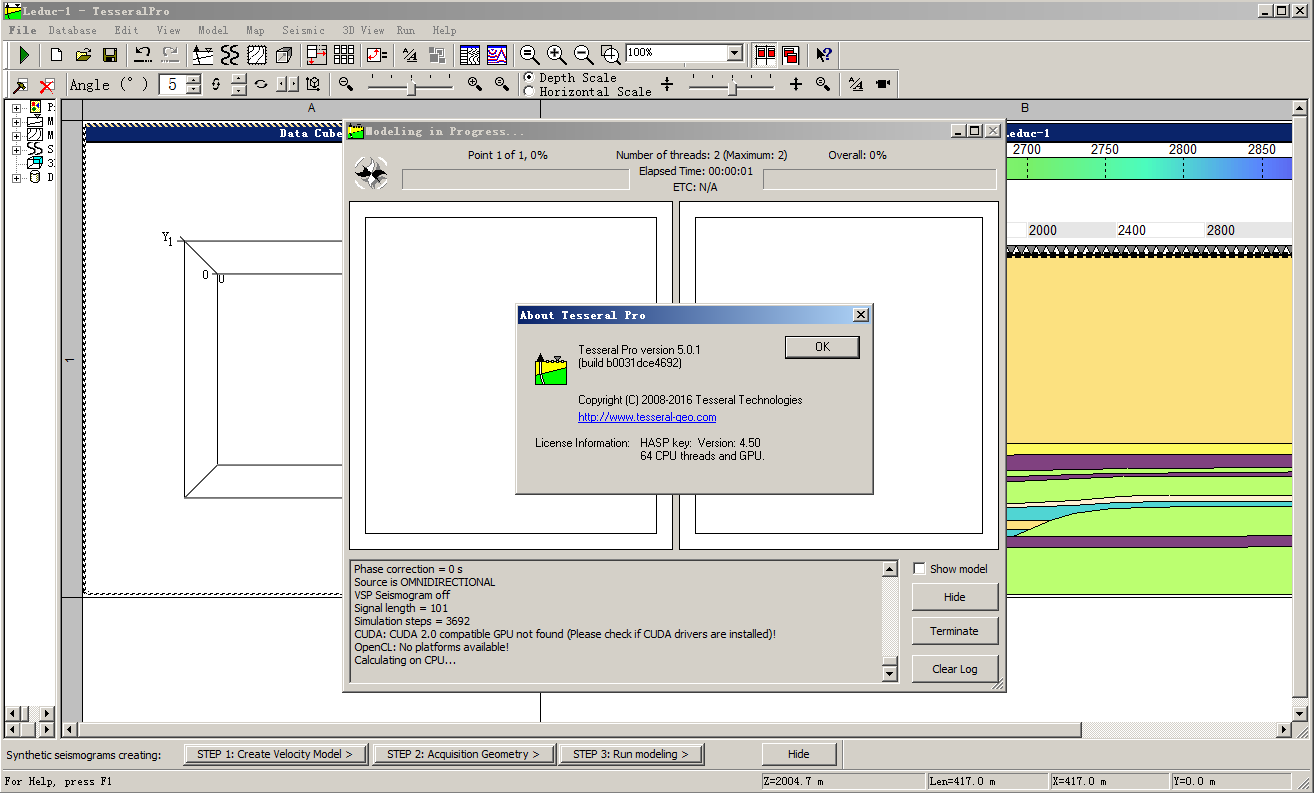The image size is (1314, 793).
Task: Open the www.tesseral-geo.com link
Action: (x=647, y=417)
